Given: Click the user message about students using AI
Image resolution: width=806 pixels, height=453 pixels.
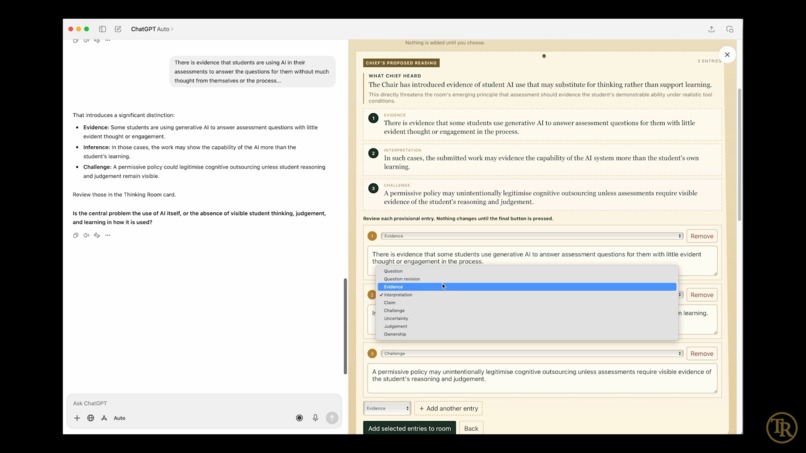Looking at the screenshot, I should click(x=252, y=71).
